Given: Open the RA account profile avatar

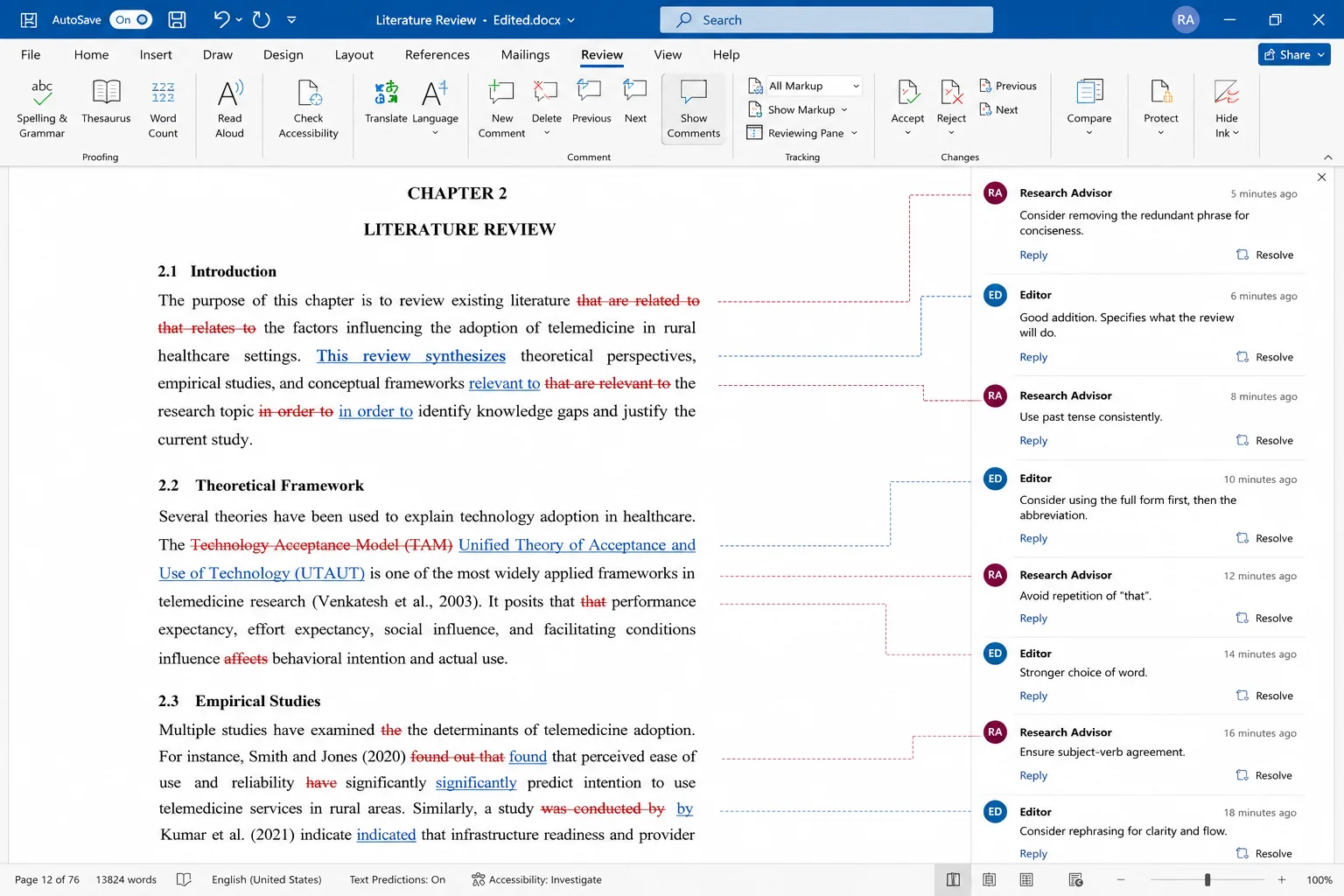Looking at the screenshot, I should 1186,19.
